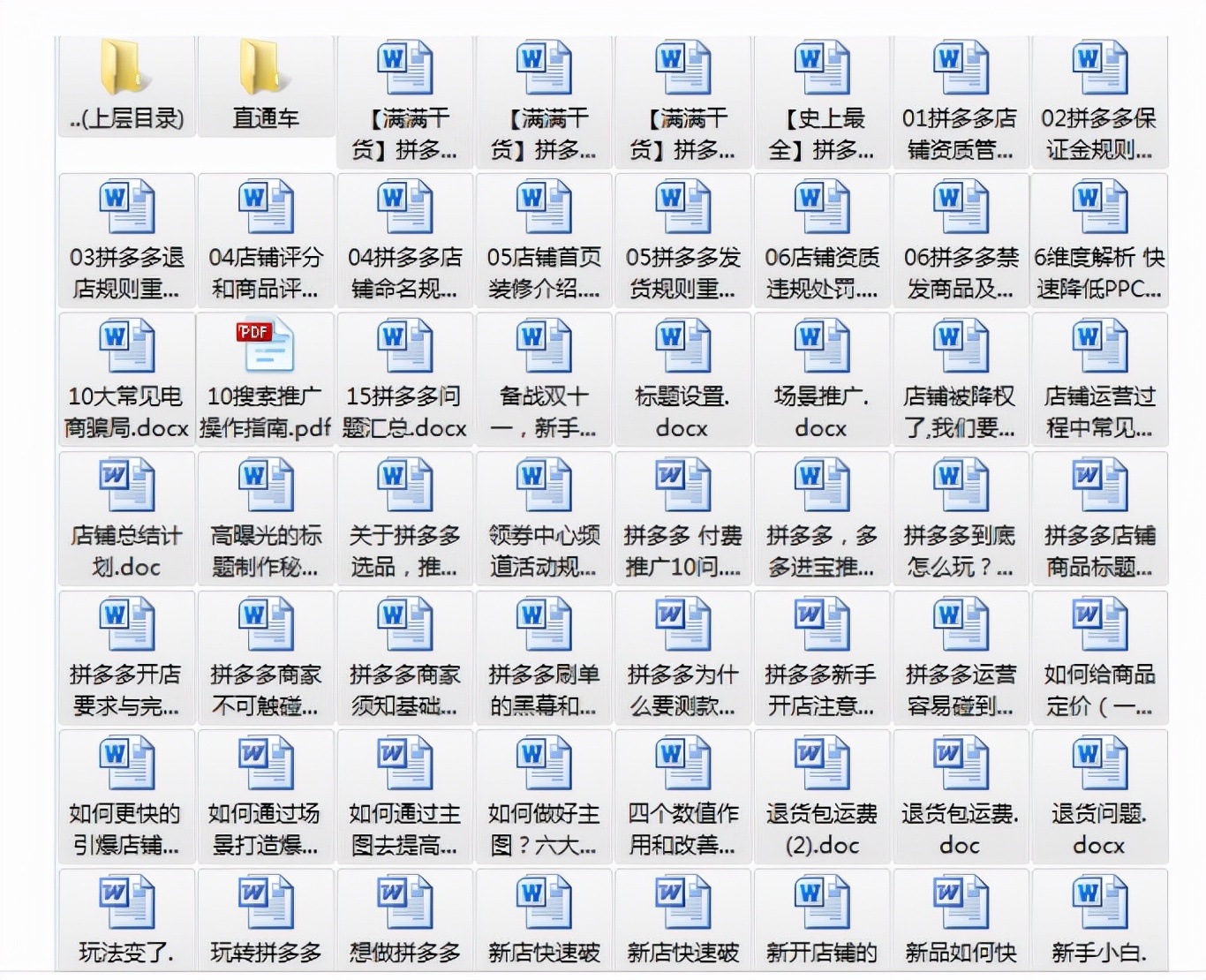The image size is (1206, 980).
Task: Select file label 新手小白
Action: click(1100, 953)
